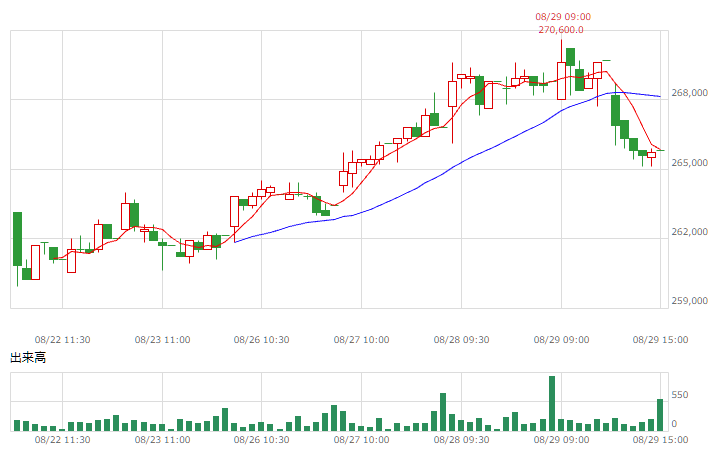Click the 265,000 price axis label

[689, 163]
